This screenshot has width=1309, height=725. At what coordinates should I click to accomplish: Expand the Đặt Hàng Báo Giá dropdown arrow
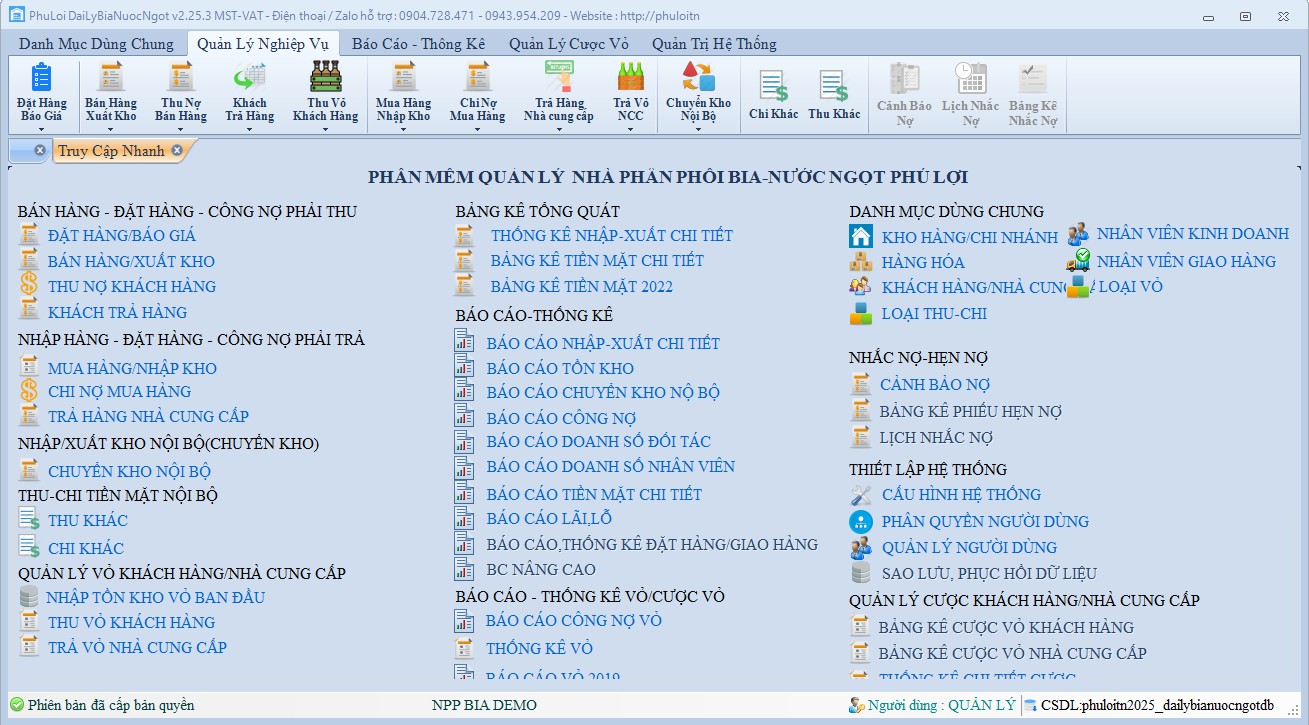click(41, 128)
